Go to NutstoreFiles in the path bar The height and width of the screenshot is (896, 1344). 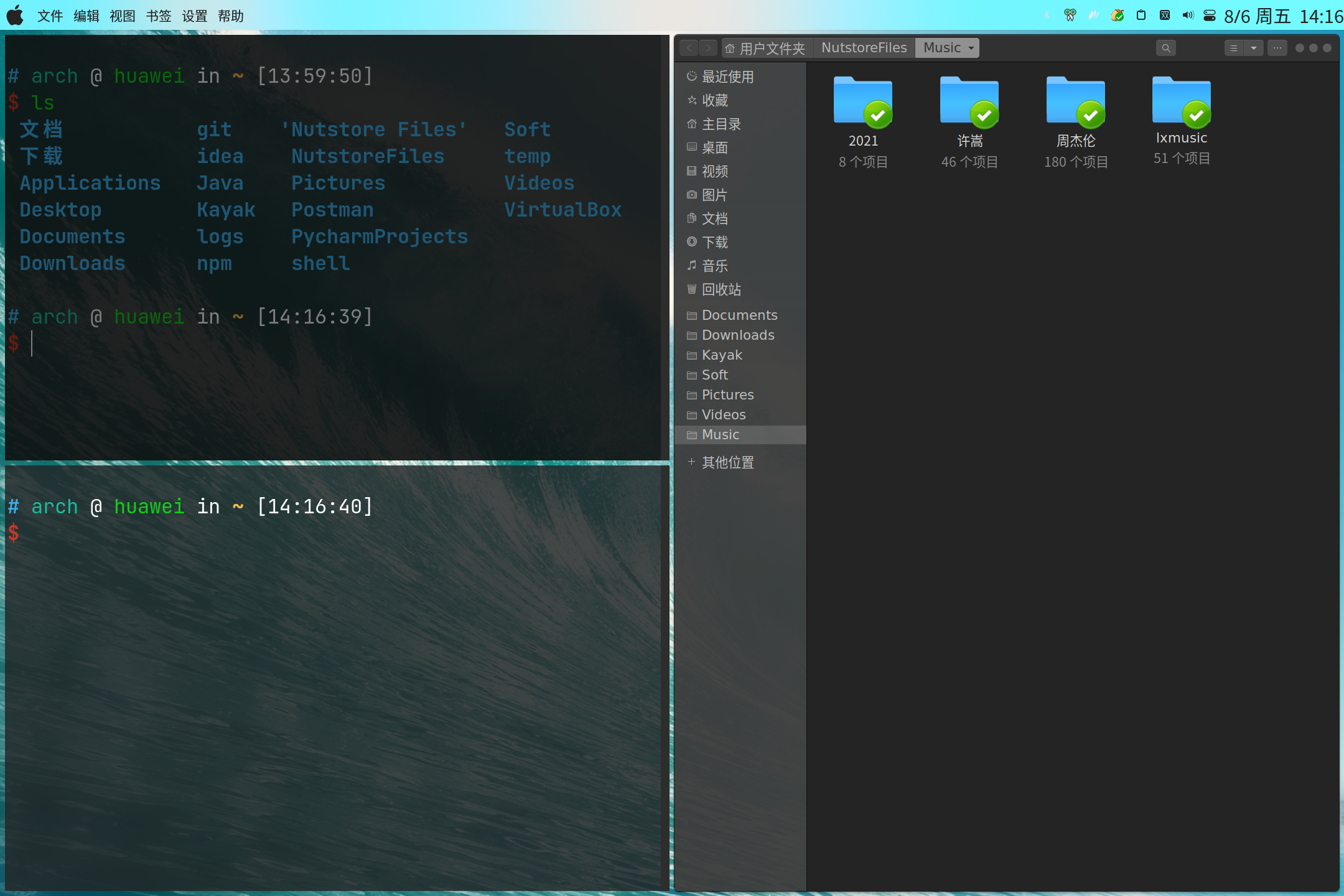click(864, 48)
